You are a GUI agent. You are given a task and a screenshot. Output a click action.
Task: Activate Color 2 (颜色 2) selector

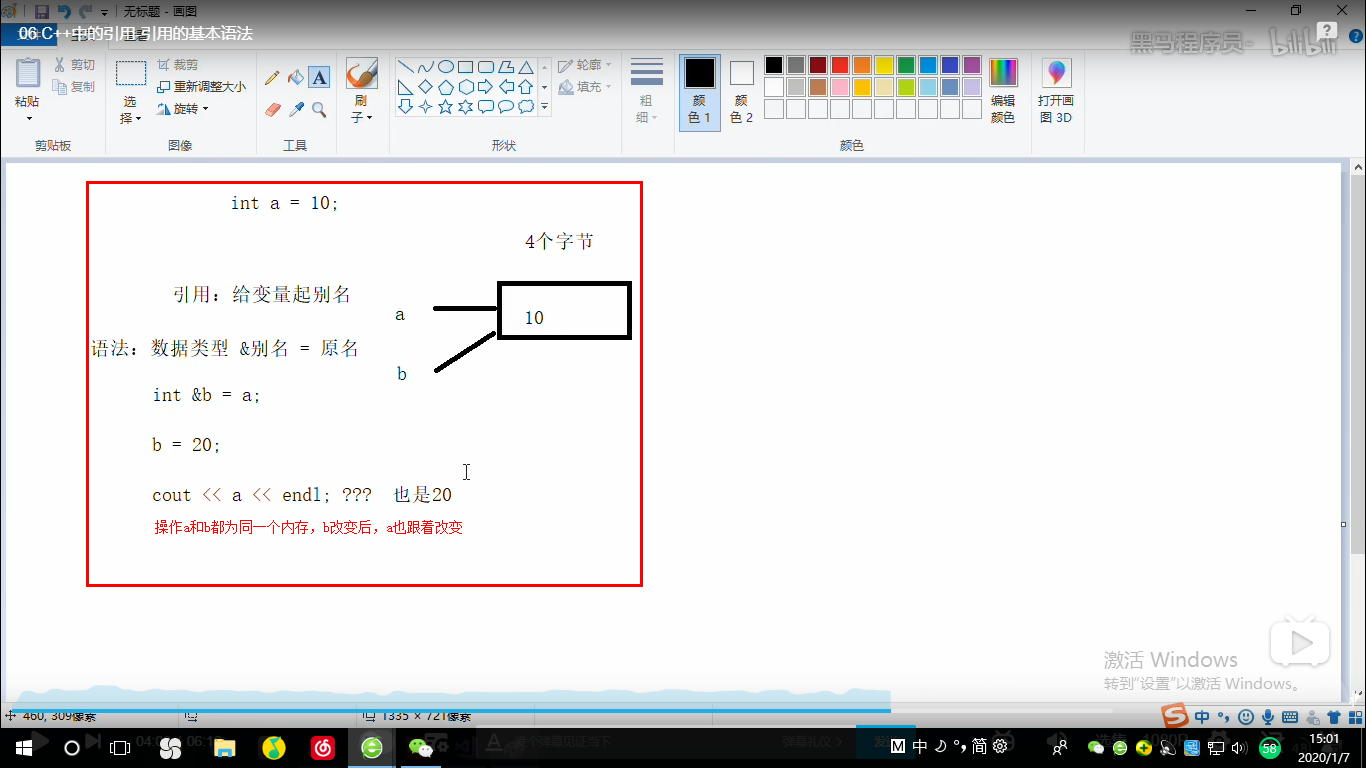[x=741, y=91]
